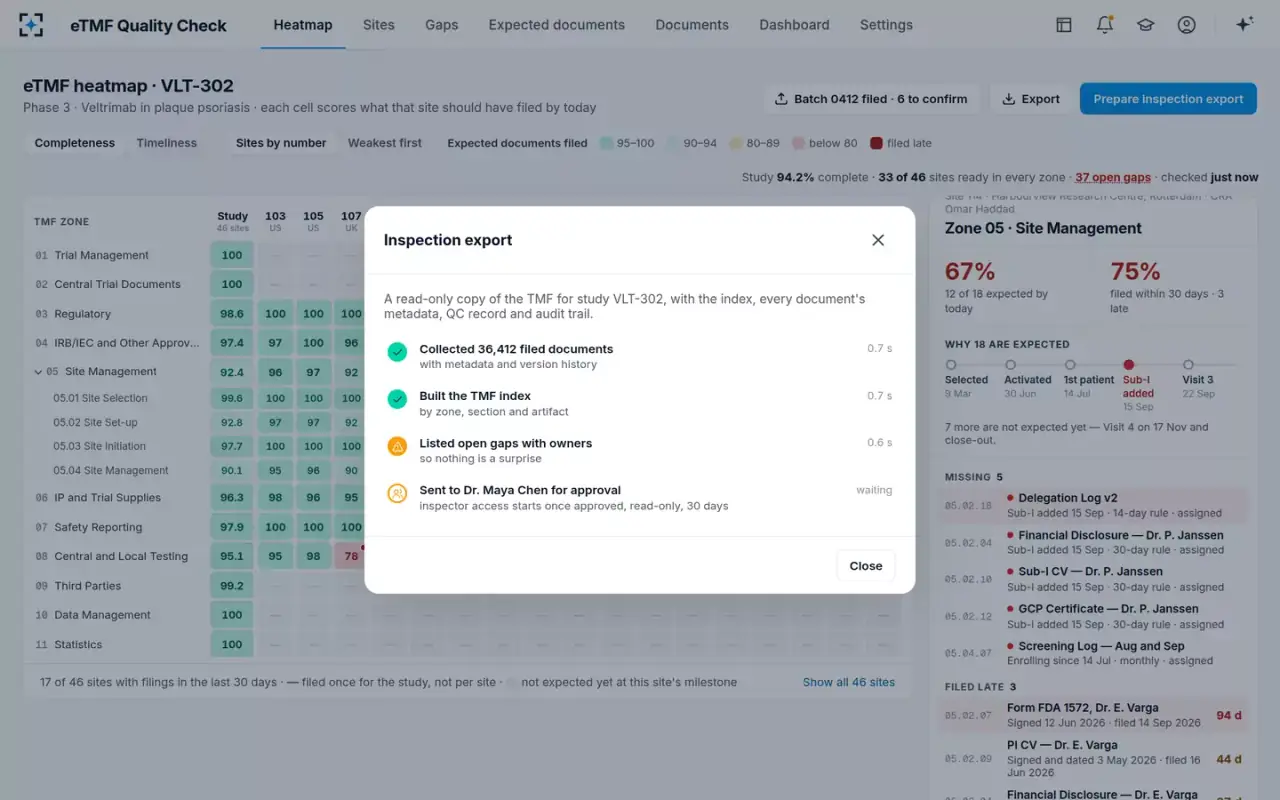Go to Expected documents tab
Viewport: 1280px width, 800px height.
[557, 25]
